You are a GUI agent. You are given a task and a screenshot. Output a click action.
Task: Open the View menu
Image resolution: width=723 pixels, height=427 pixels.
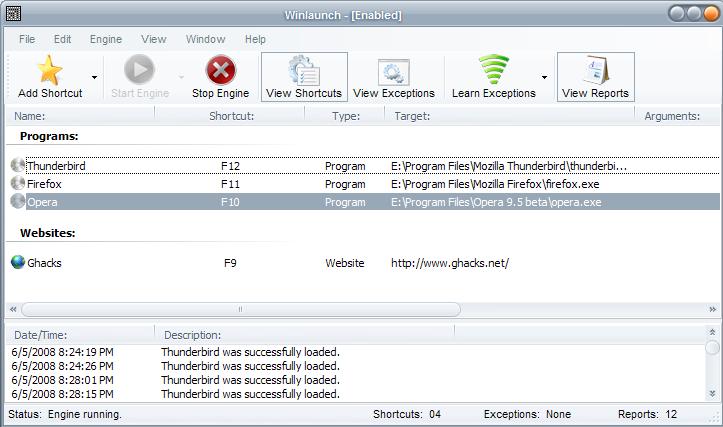(x=154, y=39)
